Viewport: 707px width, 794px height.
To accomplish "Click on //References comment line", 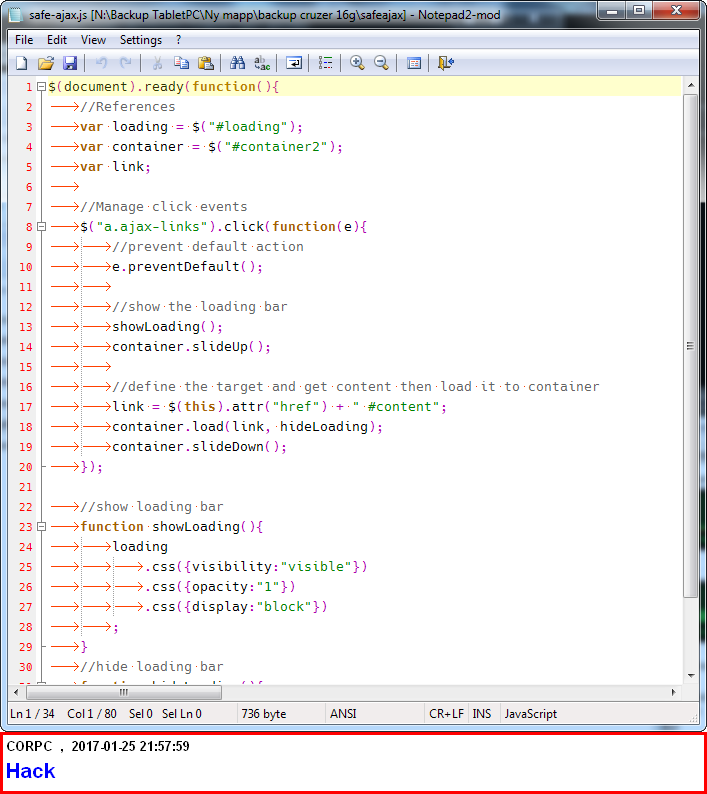I will click(128, 107).
